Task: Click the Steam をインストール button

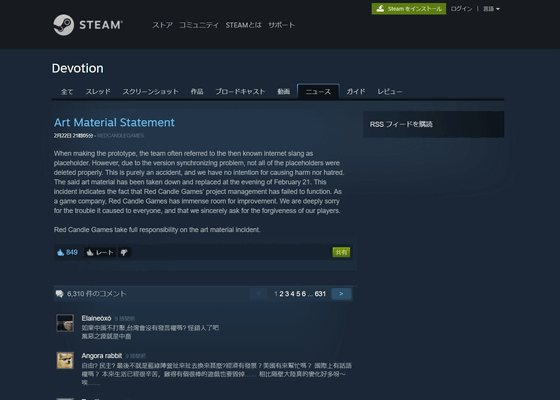Action: pyautogui.click(x=409, y=9)
